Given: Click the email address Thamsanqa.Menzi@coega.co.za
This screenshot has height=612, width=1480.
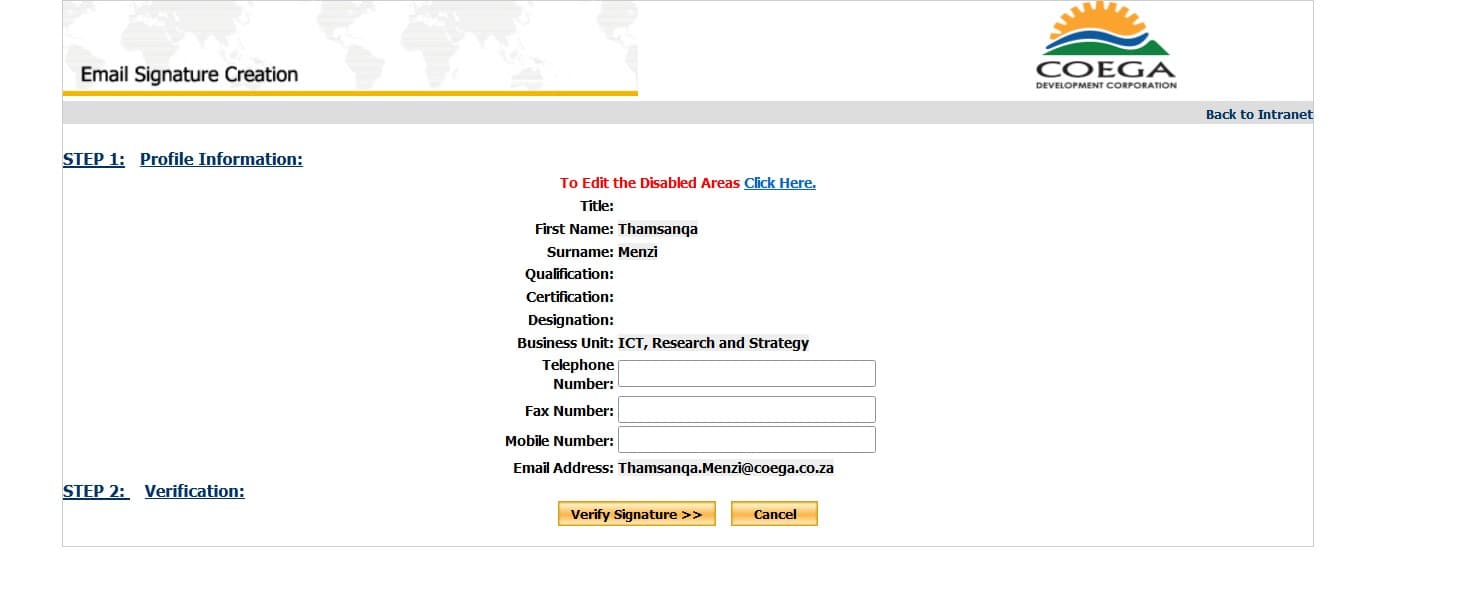Looking at the screenshot, I should (x=726, y=468).
